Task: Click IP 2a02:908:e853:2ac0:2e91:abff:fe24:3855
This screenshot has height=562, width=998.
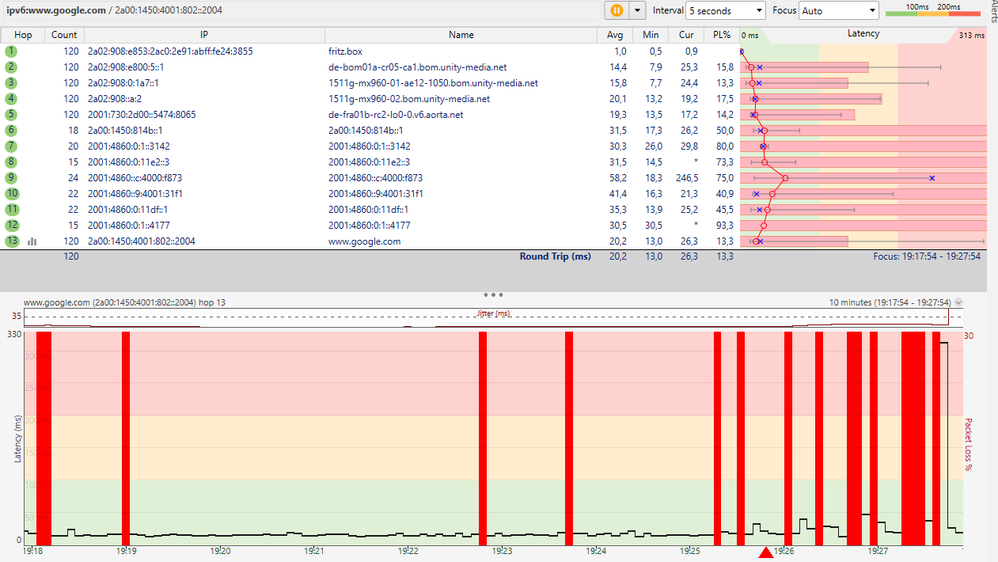Action: click(170, 52)
